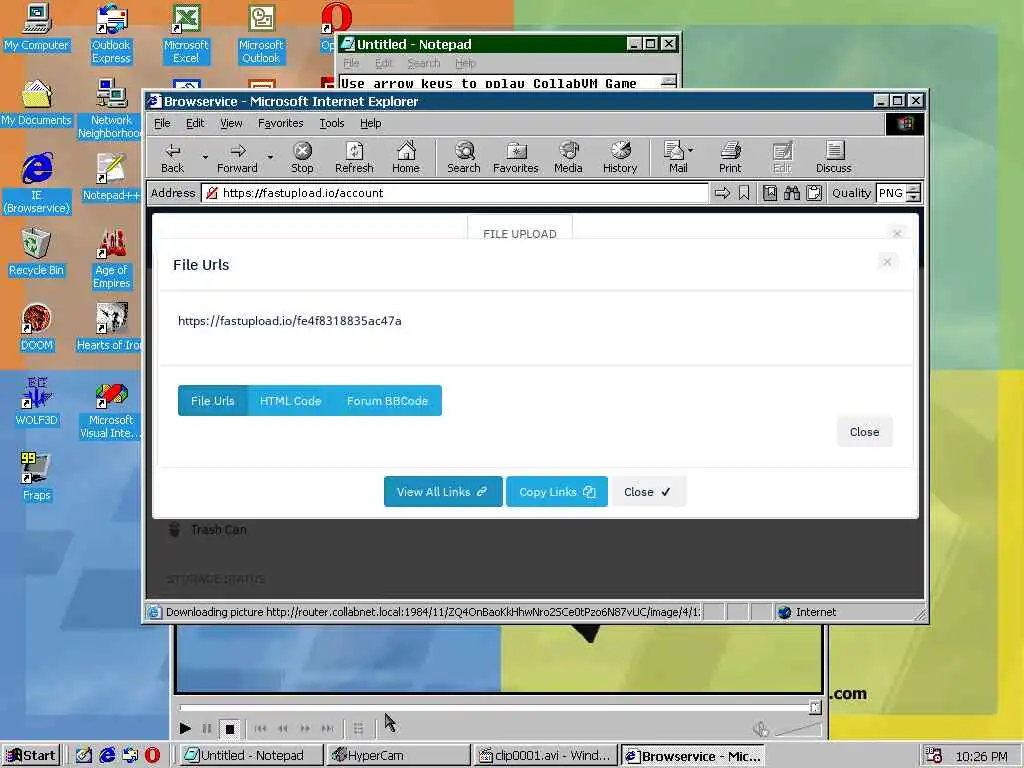Viewport: 1024px width, 768px height.
Task: Launch Age of Empires shortcut
Action: [x=111, y=259]
